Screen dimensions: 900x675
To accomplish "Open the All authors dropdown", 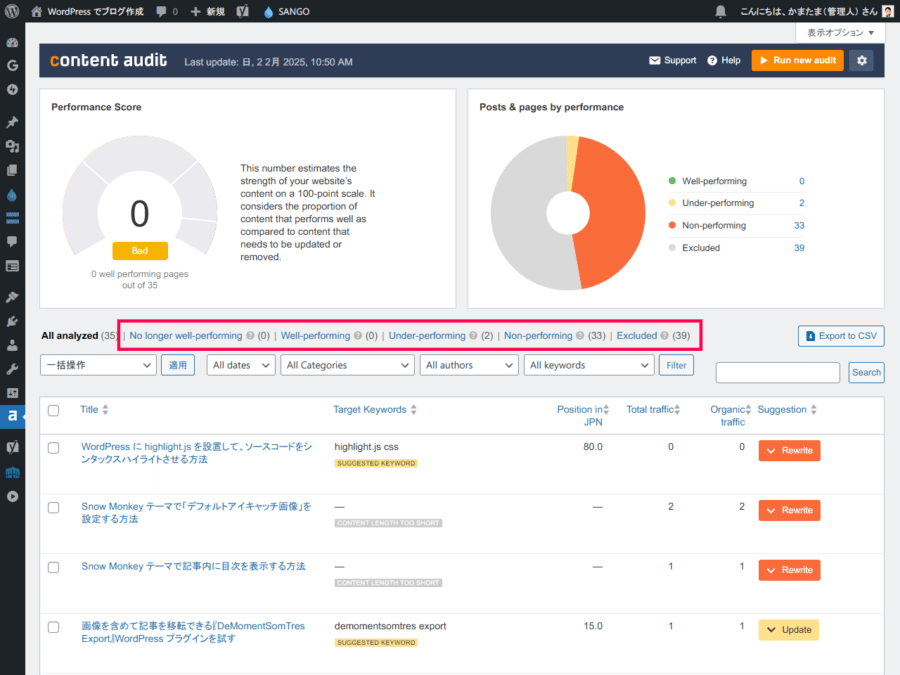I will (469, 365).
